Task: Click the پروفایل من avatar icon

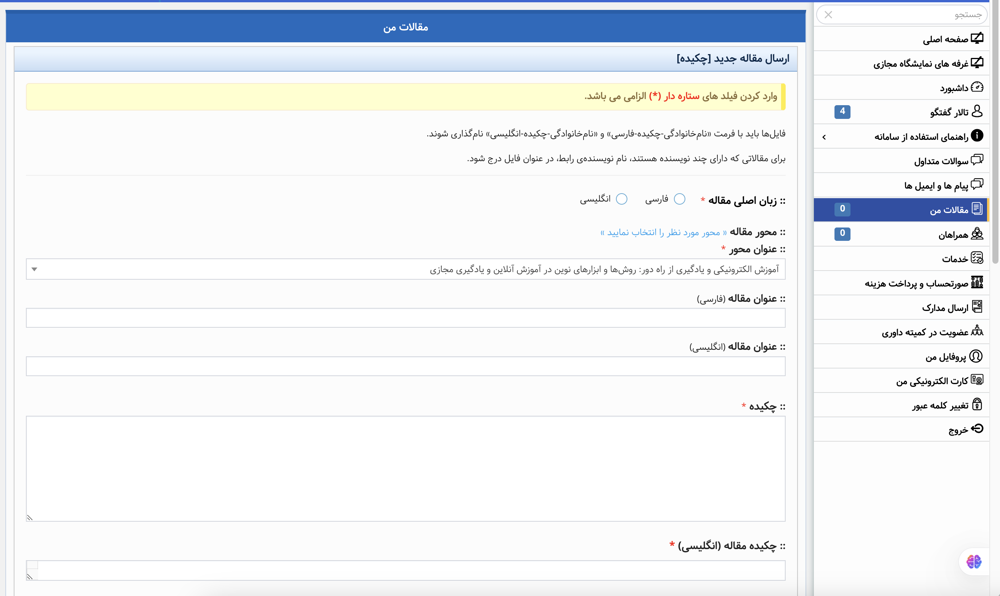Action: (x=976, y=356)
